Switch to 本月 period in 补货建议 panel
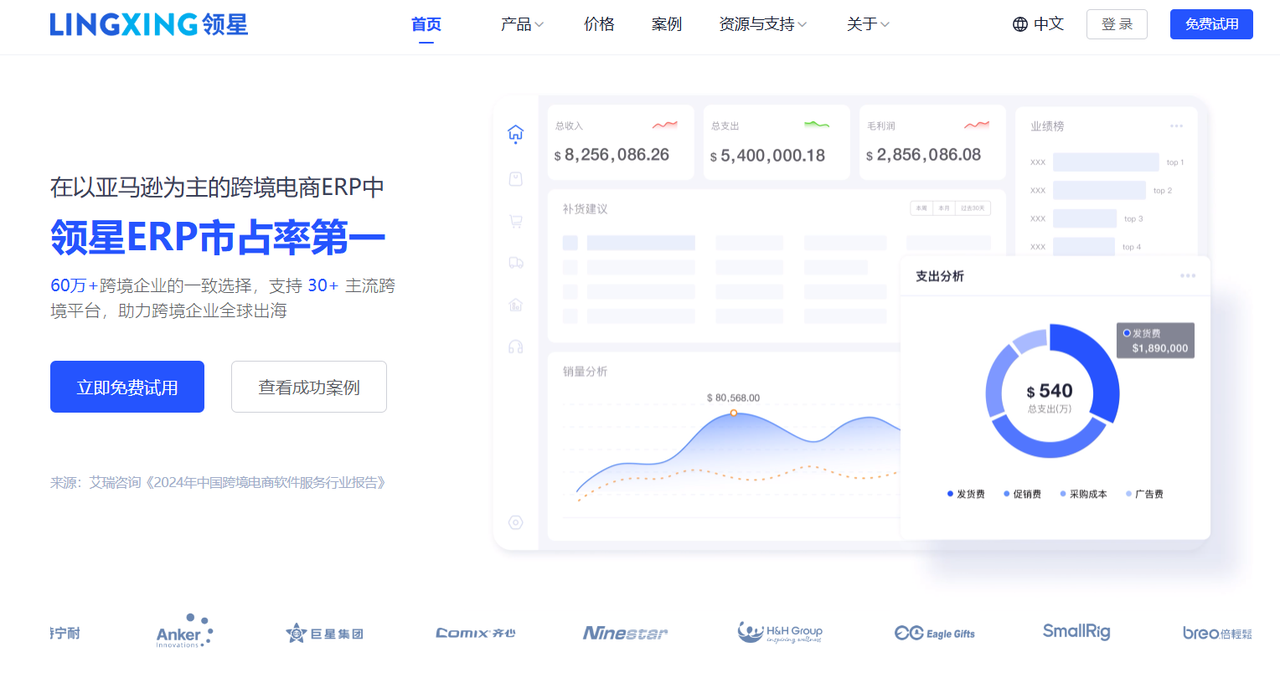The width and height of the screenshot is (1280, 688). (943, 207)
